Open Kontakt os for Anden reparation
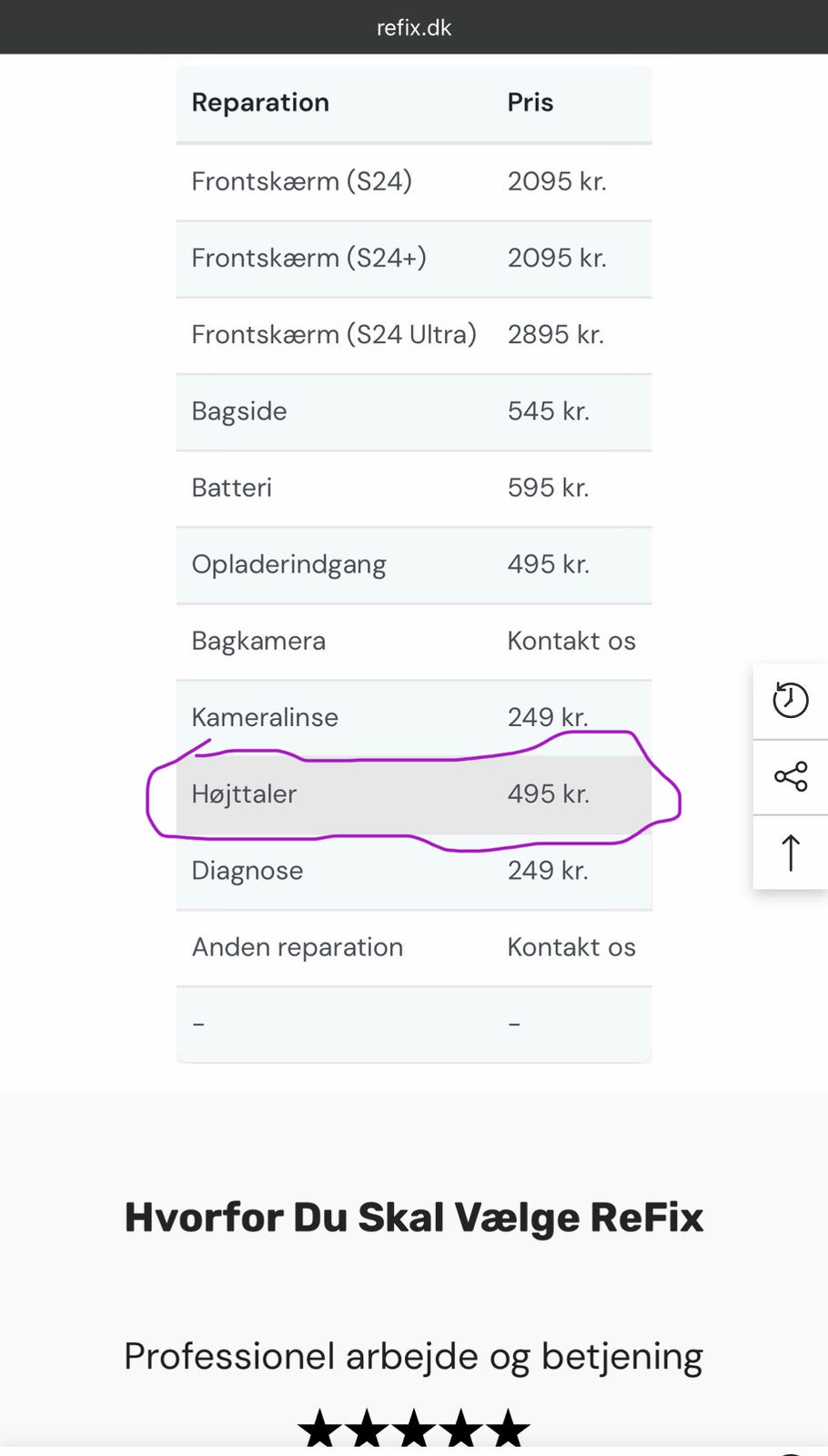The image size is (828, 1456). tap(571, 947)
